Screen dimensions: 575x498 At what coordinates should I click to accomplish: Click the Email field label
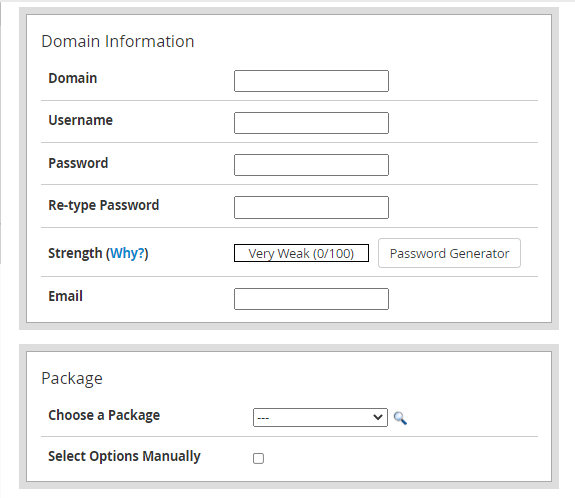click(66, 296)
